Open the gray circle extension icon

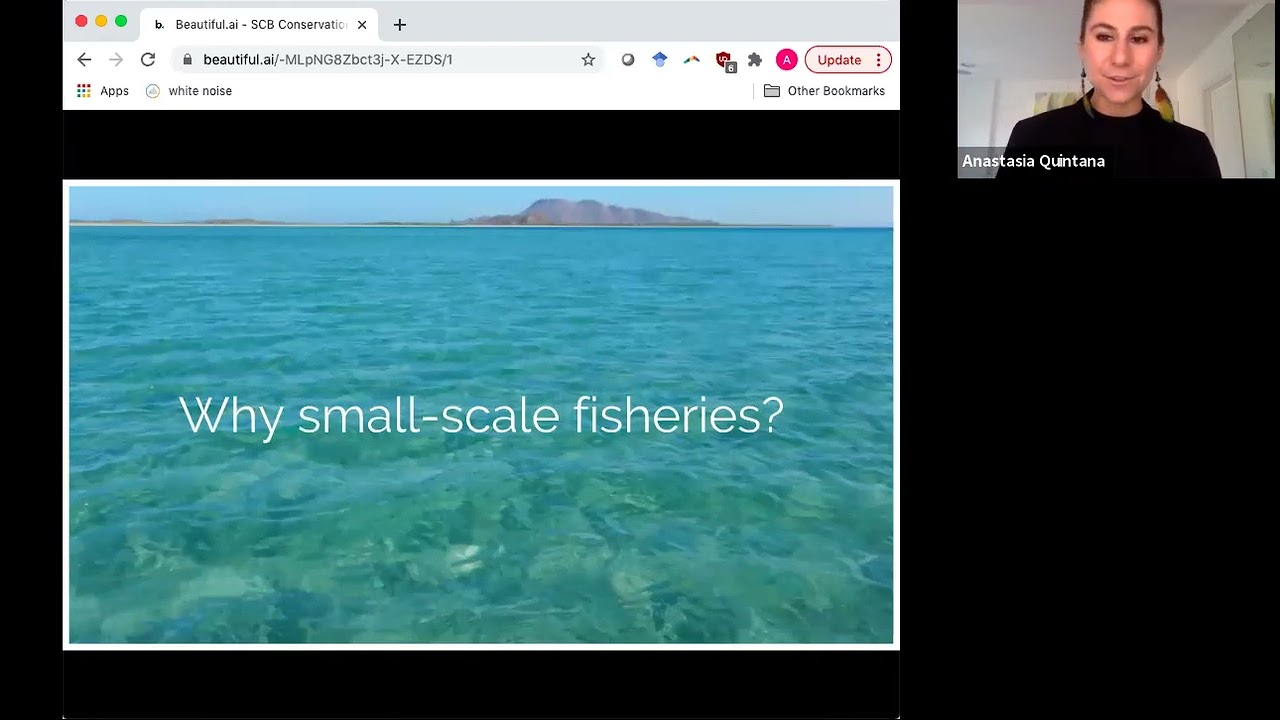(628, 60)
